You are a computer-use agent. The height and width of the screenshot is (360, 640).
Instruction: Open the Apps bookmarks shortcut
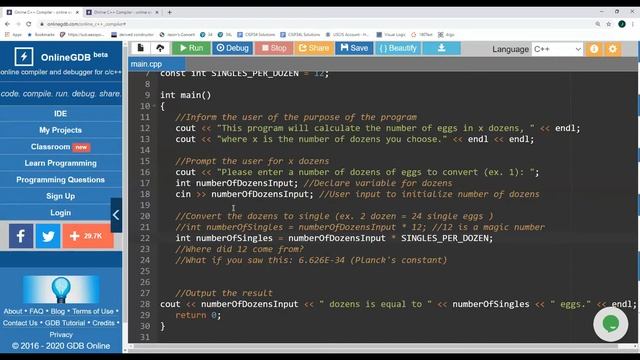point(13,35)
